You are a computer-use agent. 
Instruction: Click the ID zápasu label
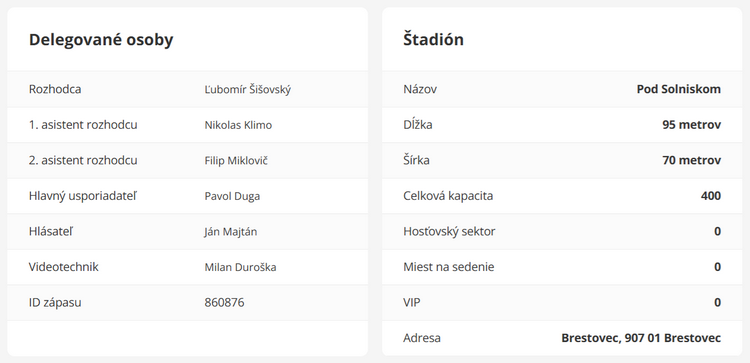[55, 302]
